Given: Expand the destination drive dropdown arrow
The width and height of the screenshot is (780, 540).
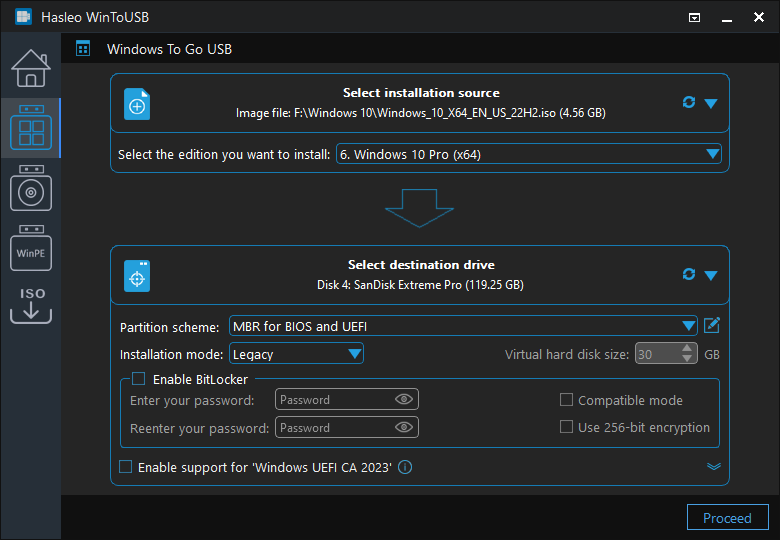Looking at the screenshot, I should (x=711, y=275).
